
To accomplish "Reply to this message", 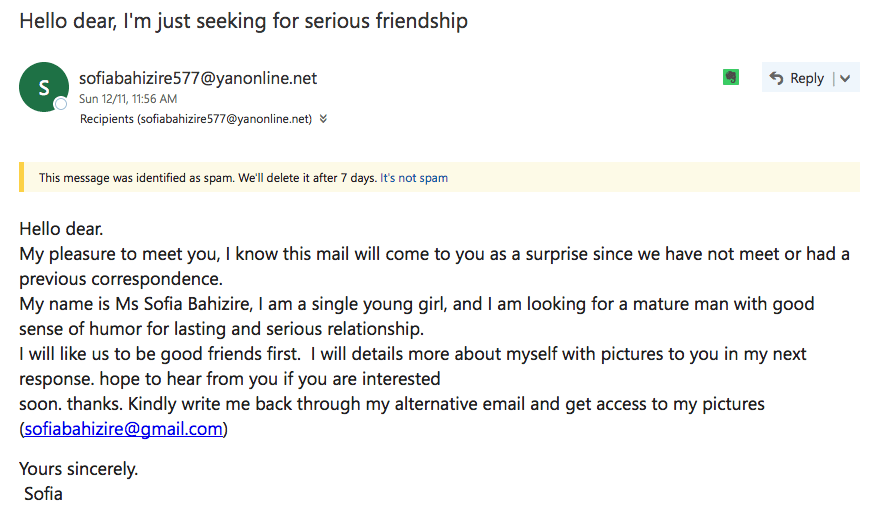I will coord(798,78).
